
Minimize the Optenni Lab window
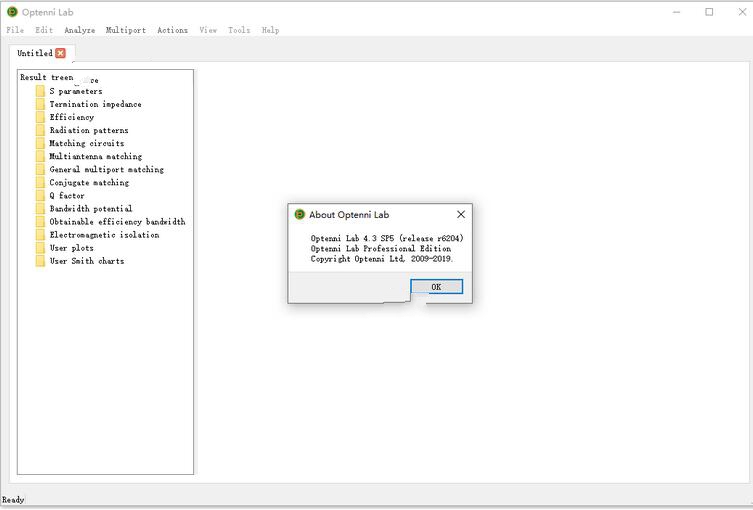[677, 12]
